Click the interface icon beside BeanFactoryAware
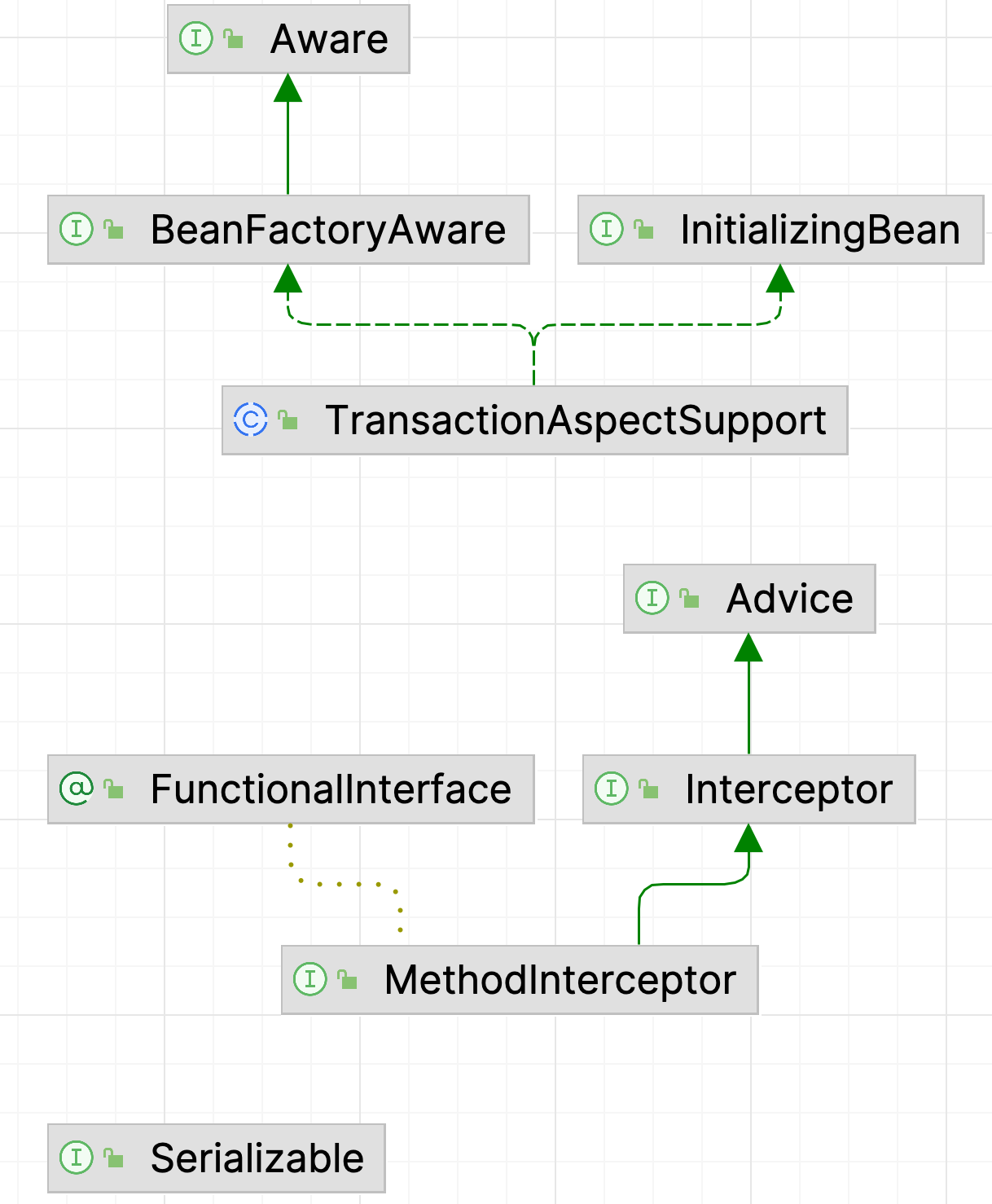 point(77,229)
